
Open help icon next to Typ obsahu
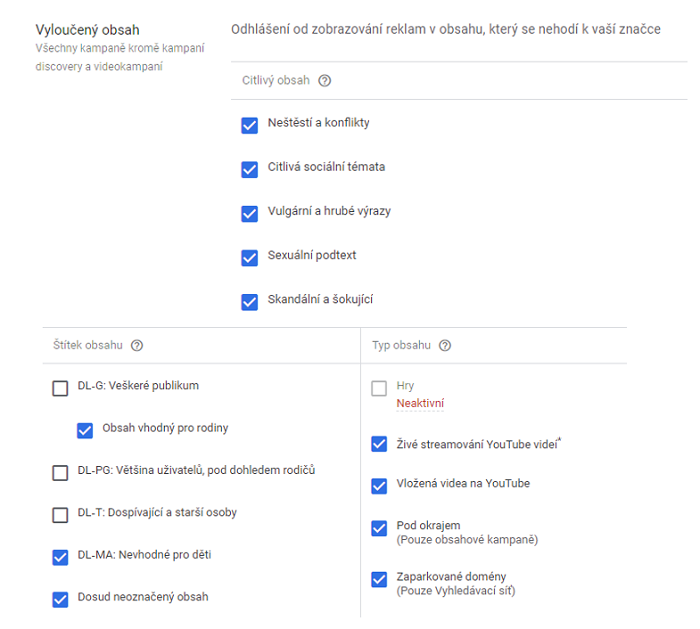click(x=445, y=346)
